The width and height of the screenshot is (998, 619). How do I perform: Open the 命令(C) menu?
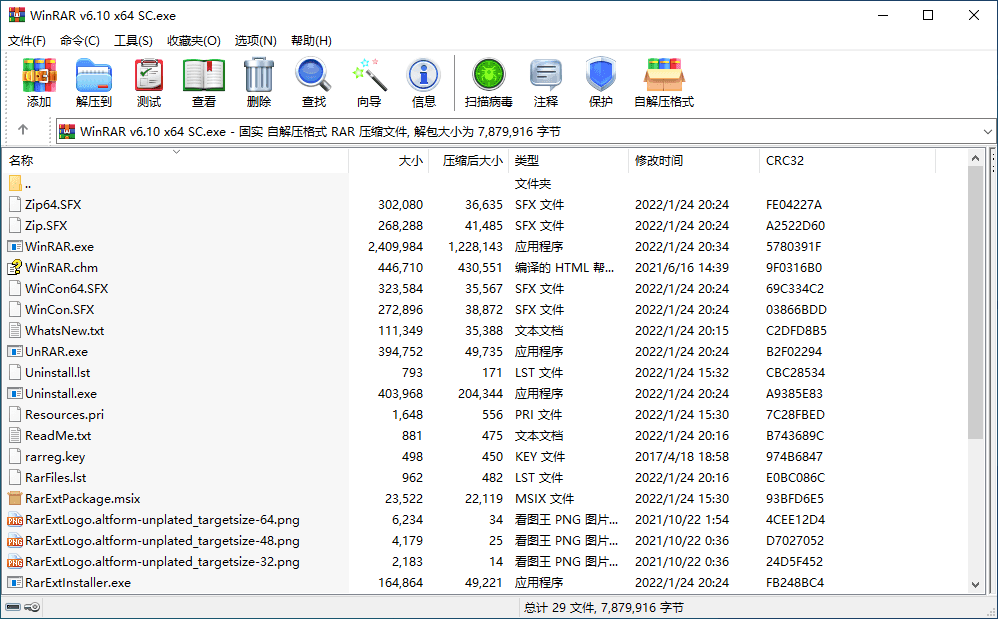click(80, 41)
